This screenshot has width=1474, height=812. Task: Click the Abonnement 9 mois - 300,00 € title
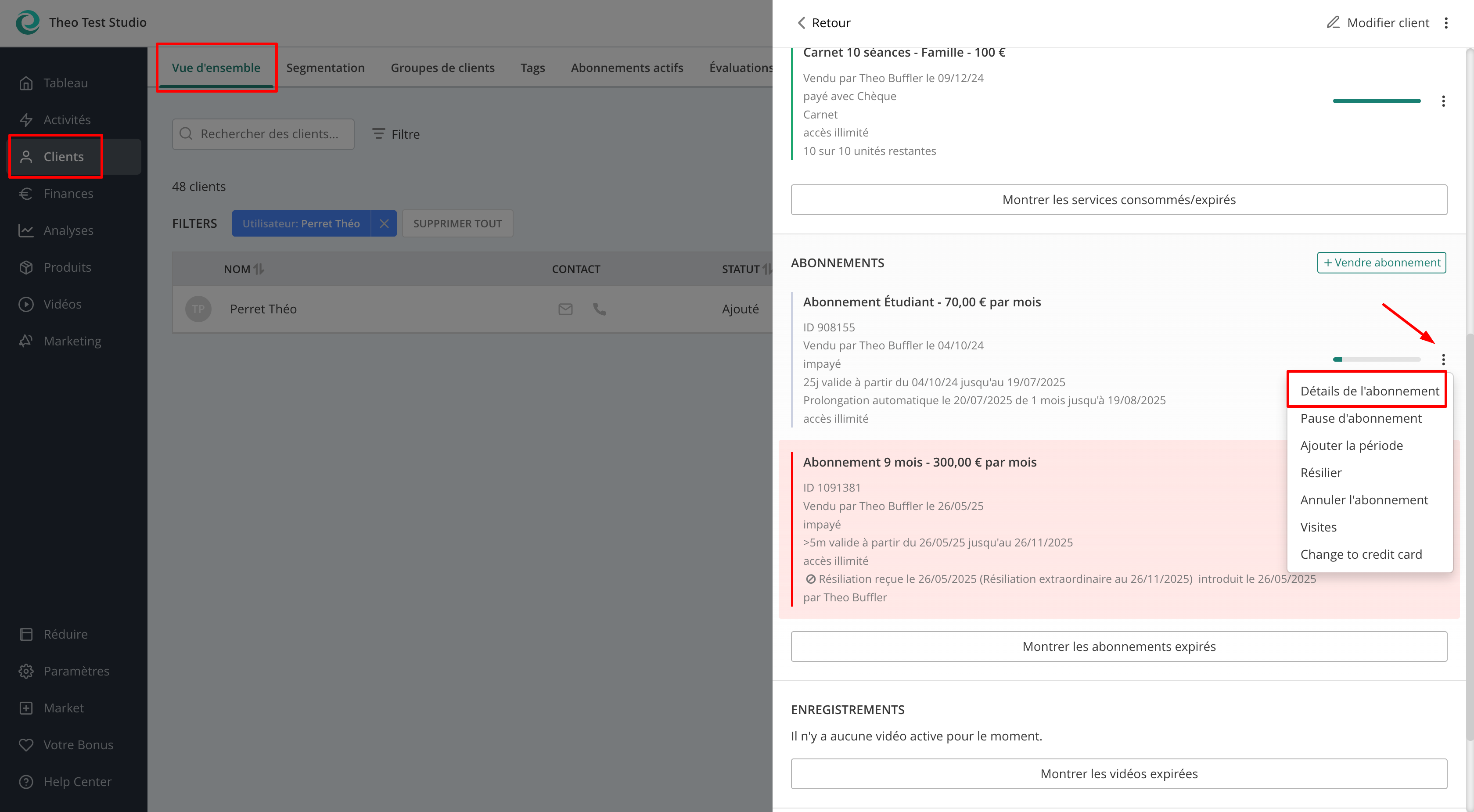coord(920,462)
